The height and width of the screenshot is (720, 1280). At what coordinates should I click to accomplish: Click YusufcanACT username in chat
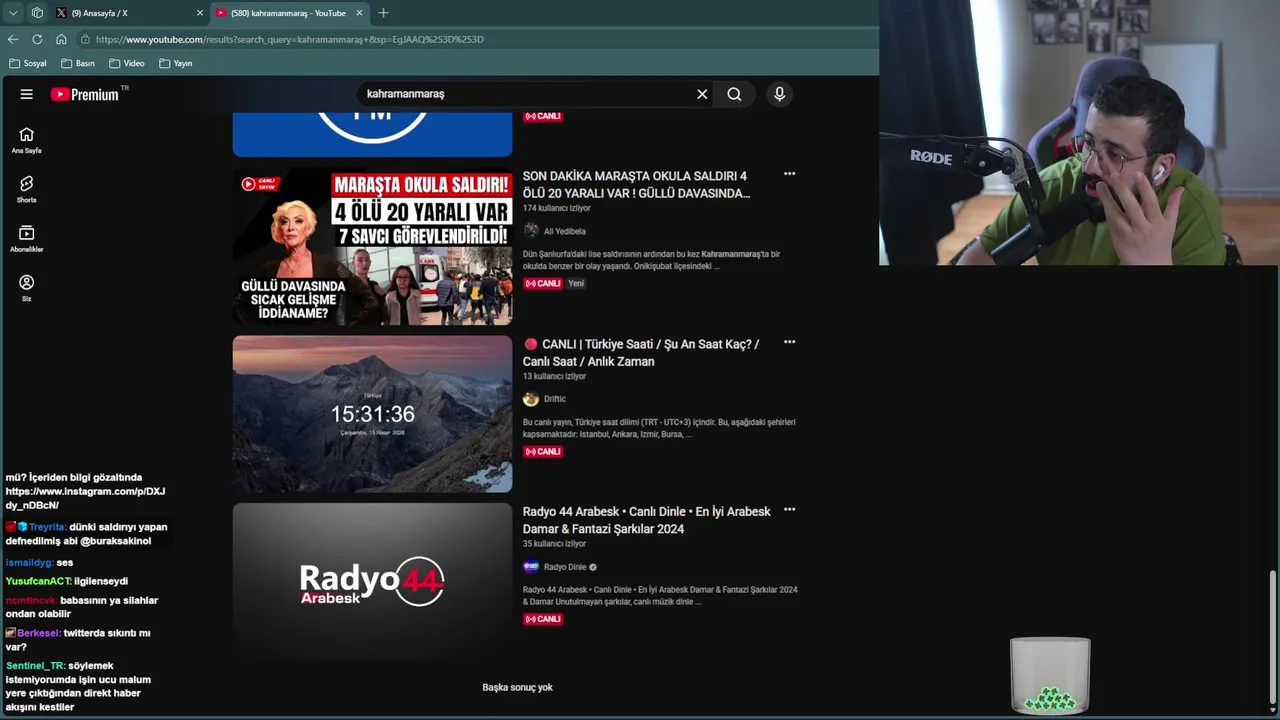click(x=38, y=581)
